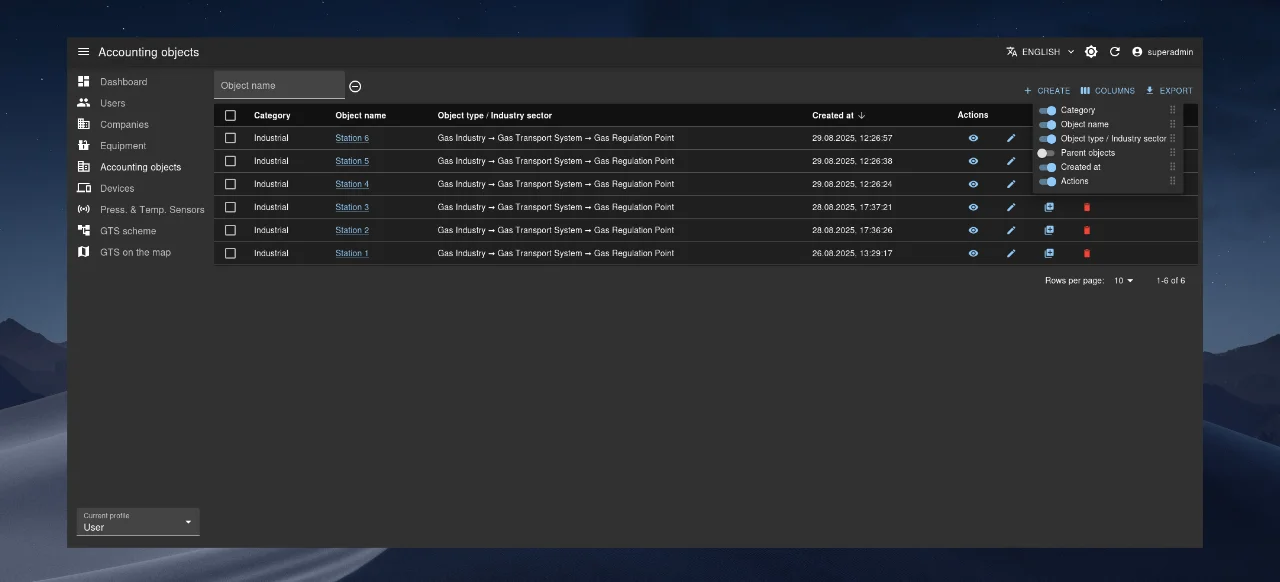Click the view eye icon for Station 6
1280x582 pixels.
click(973, 138)
